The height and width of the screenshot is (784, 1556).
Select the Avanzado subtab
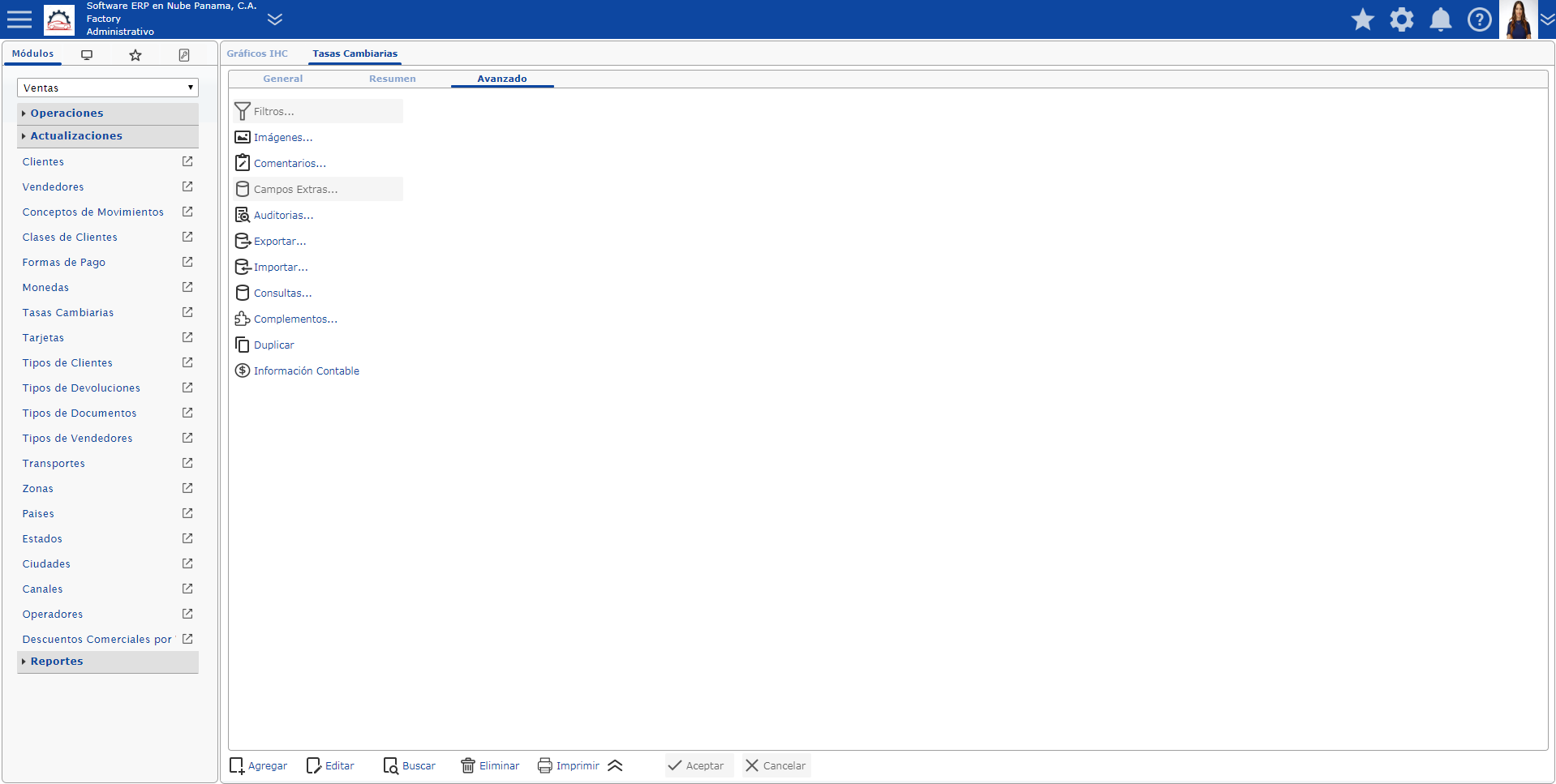pos(502,79)
